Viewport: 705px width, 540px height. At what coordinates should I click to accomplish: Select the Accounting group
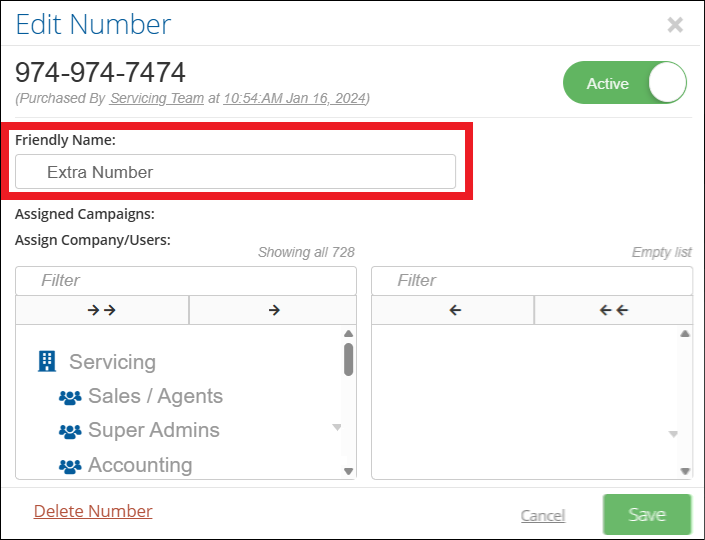(140, 465)
